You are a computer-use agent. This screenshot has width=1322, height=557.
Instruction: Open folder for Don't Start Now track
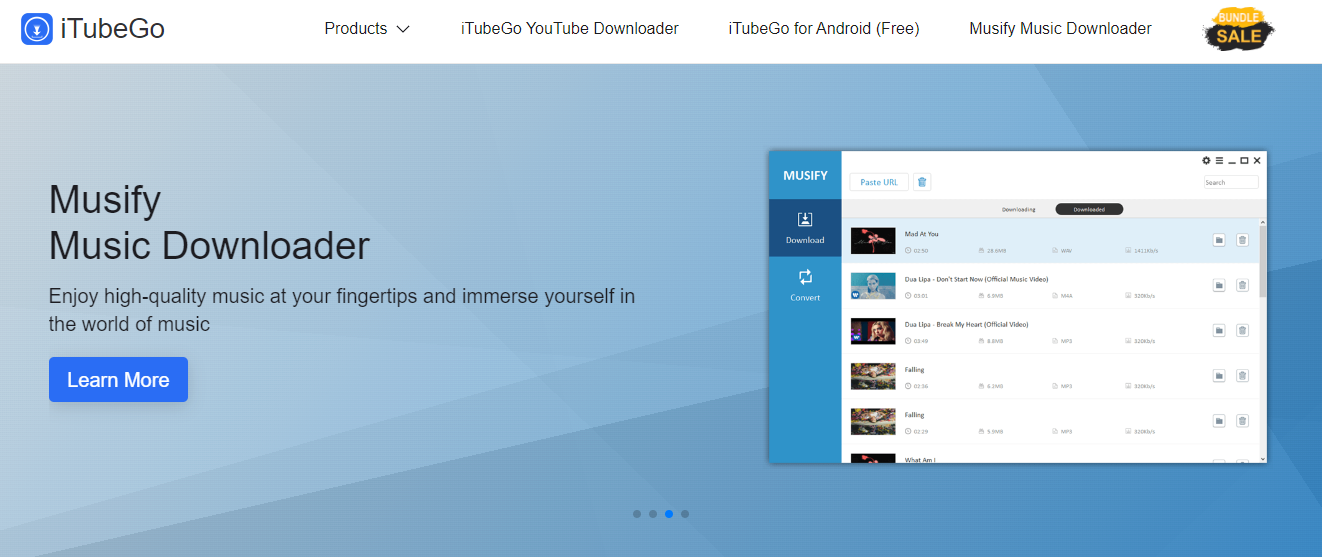tap(1219, 285)
